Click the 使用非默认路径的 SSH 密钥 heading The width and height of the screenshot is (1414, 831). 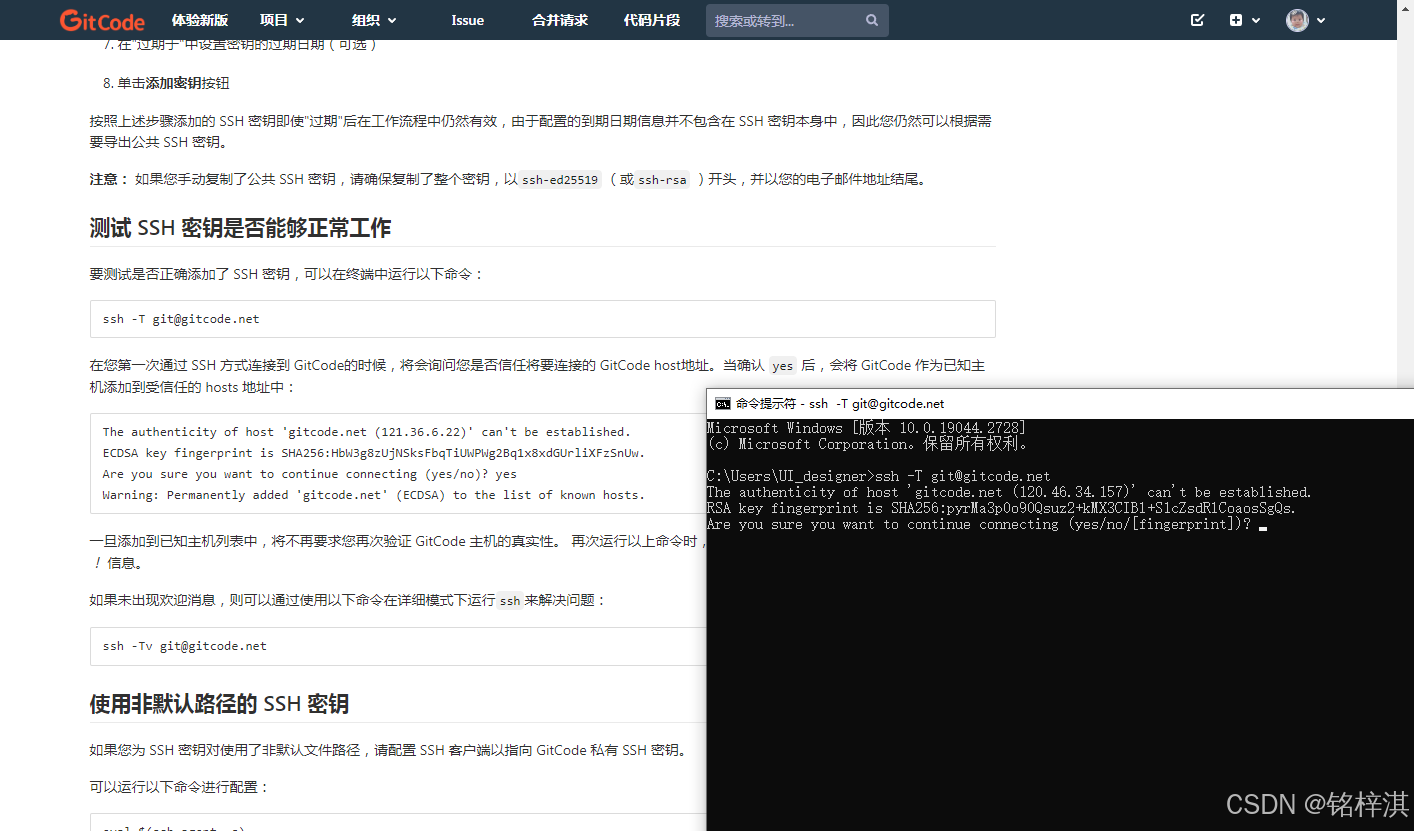click(219, 704)
